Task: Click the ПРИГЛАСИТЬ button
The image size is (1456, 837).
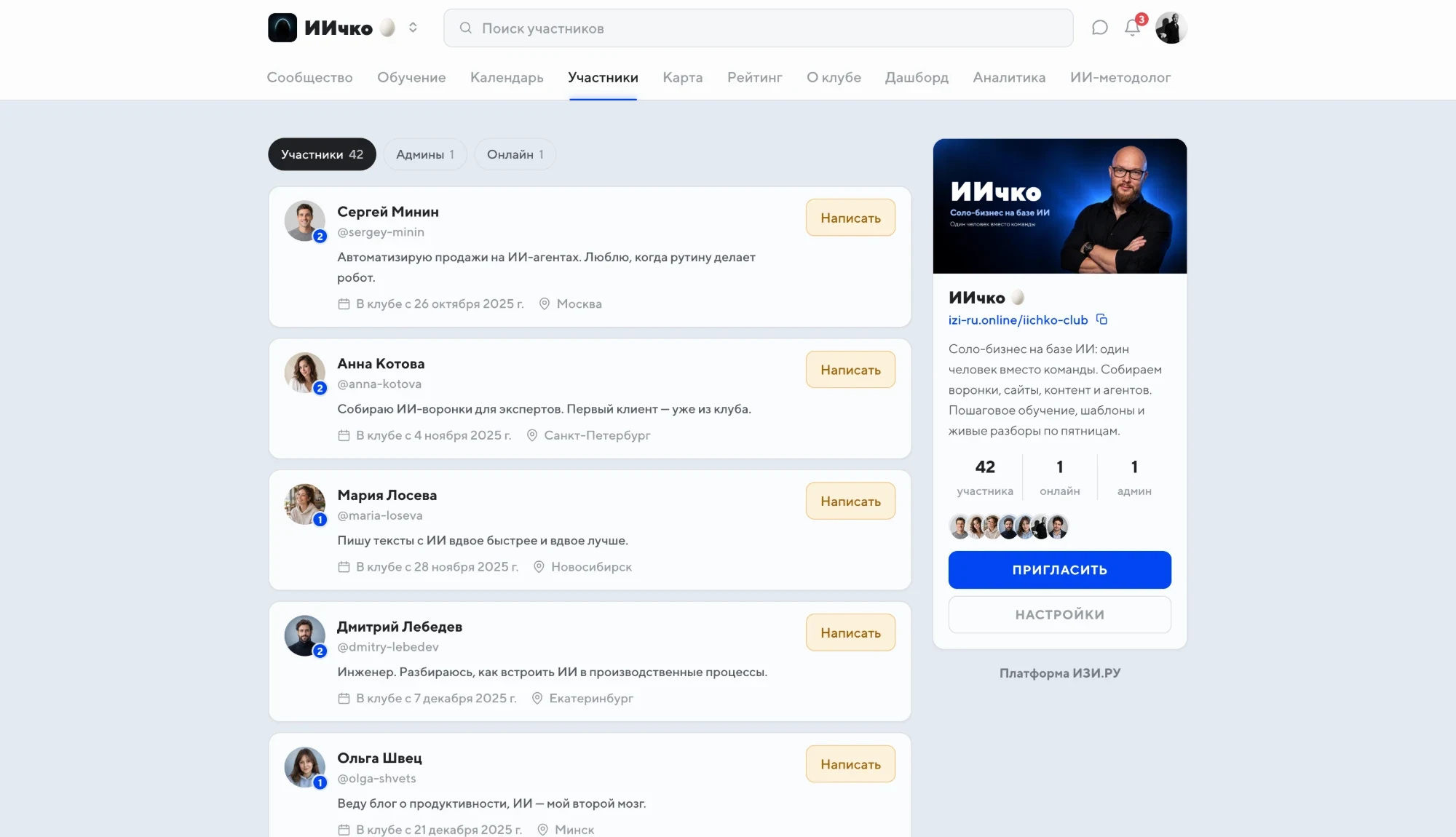Action: click(x=1059, y=570)
